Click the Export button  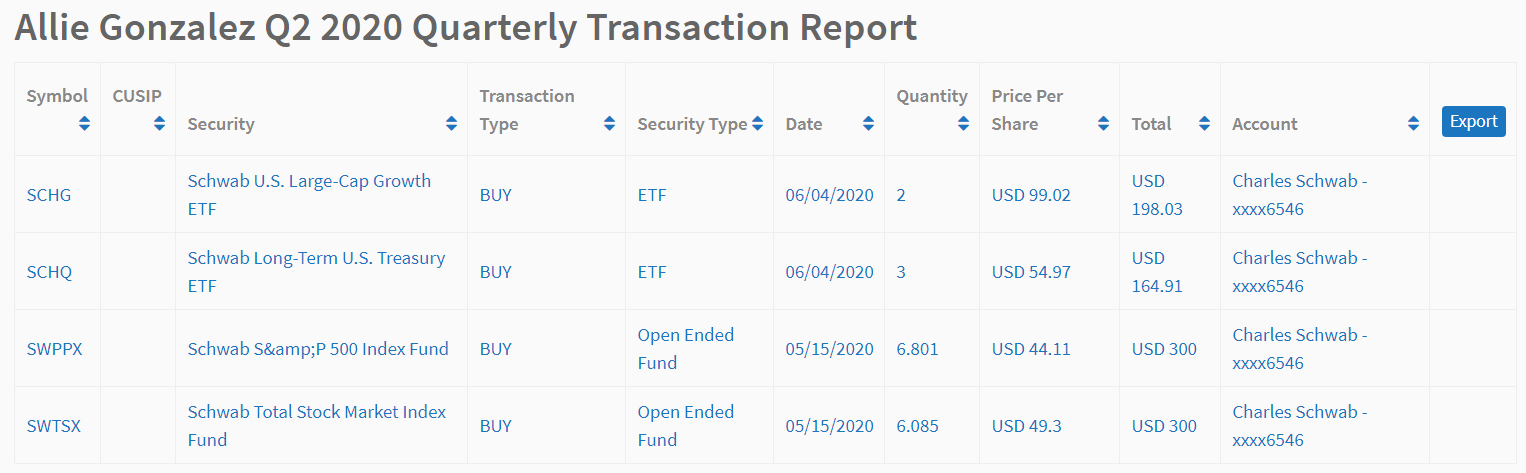click(x=1473, y=121)
